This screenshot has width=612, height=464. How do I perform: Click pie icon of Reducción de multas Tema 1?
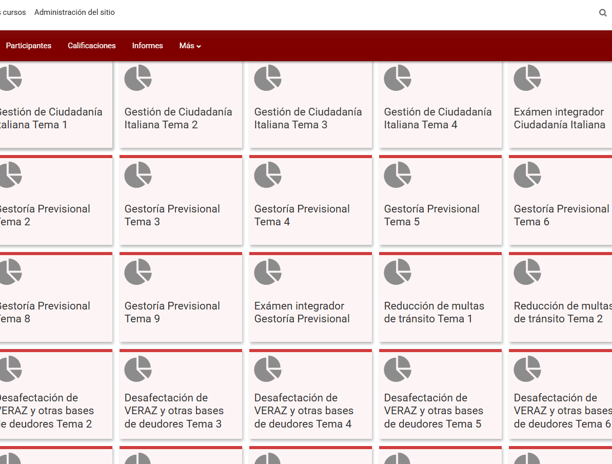(398, 272)
